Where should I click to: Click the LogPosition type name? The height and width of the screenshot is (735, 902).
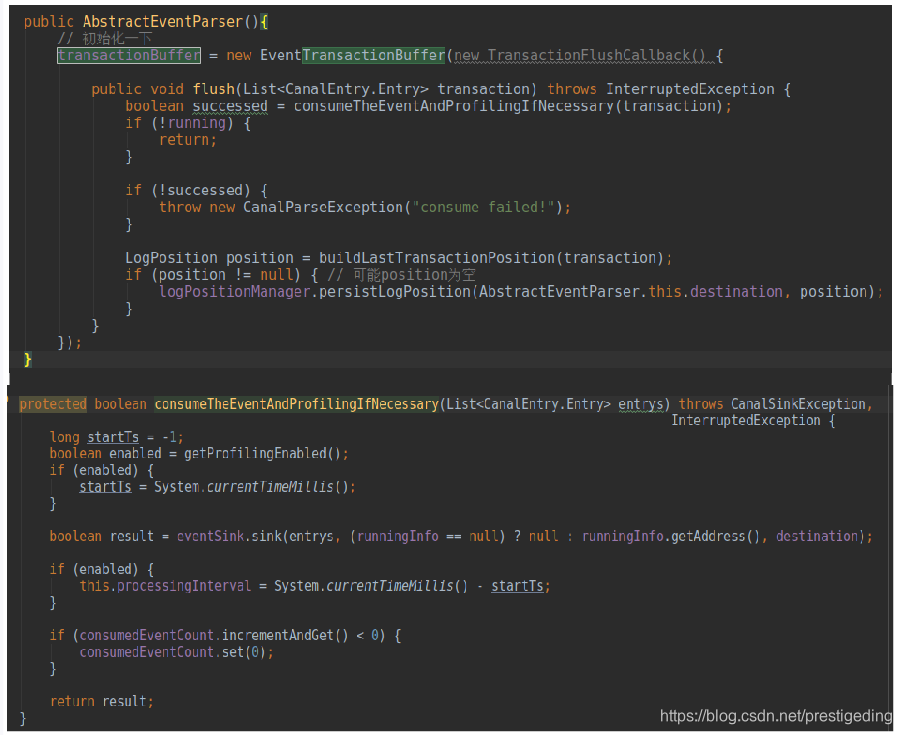pyautogui.click(x=171, y=258)
